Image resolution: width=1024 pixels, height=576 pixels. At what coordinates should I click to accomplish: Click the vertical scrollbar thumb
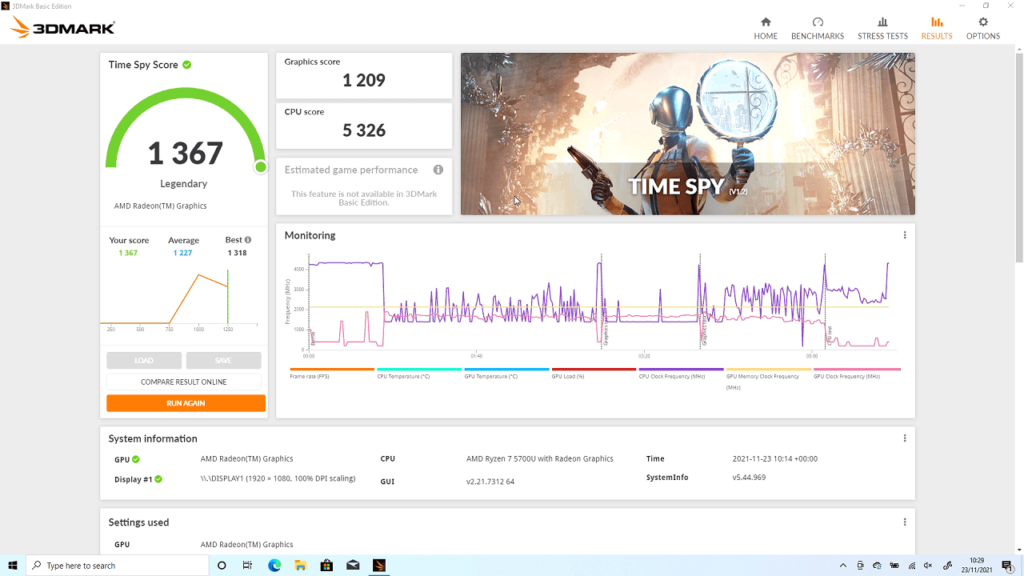tap(1019, 158)
